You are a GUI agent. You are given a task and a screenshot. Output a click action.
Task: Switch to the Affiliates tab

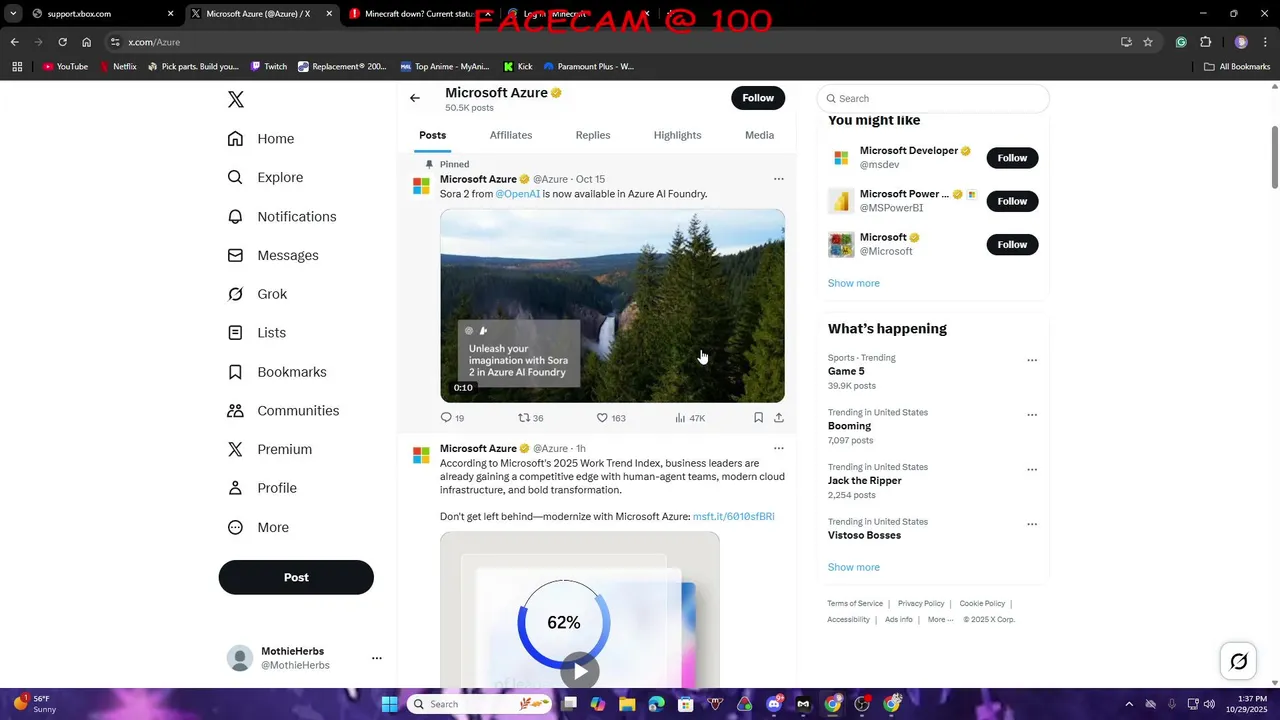coord(511,135)
